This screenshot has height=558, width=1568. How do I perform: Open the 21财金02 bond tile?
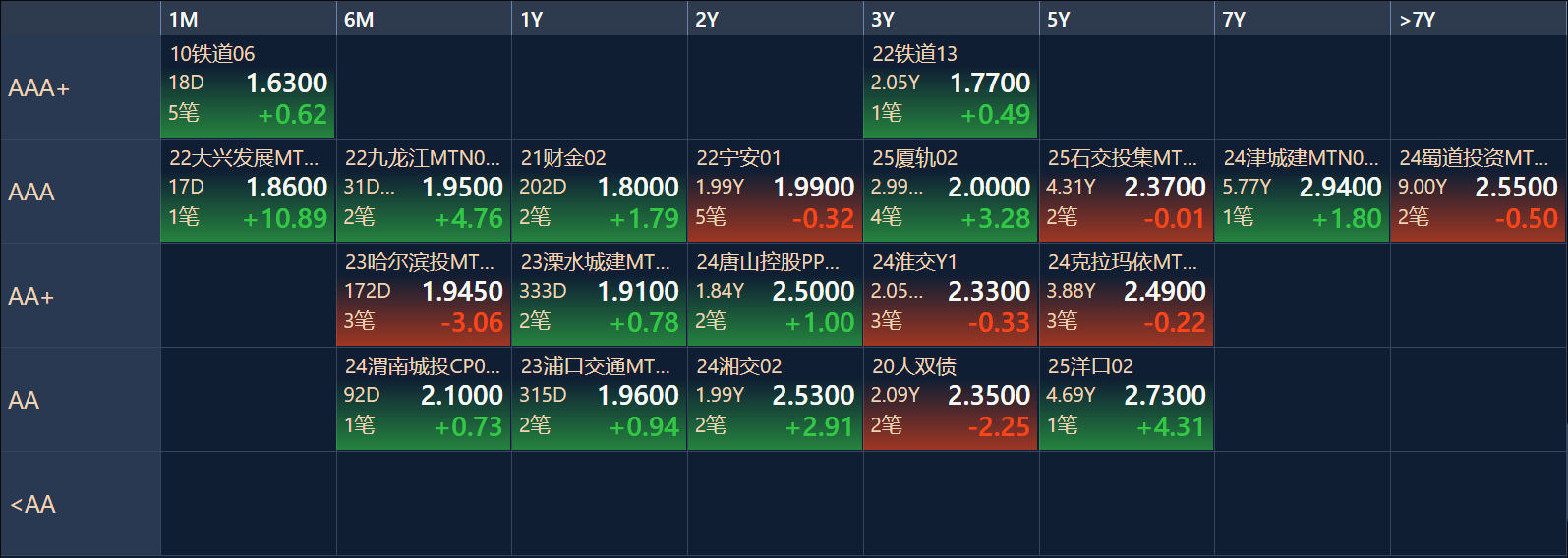pos(599,192)
